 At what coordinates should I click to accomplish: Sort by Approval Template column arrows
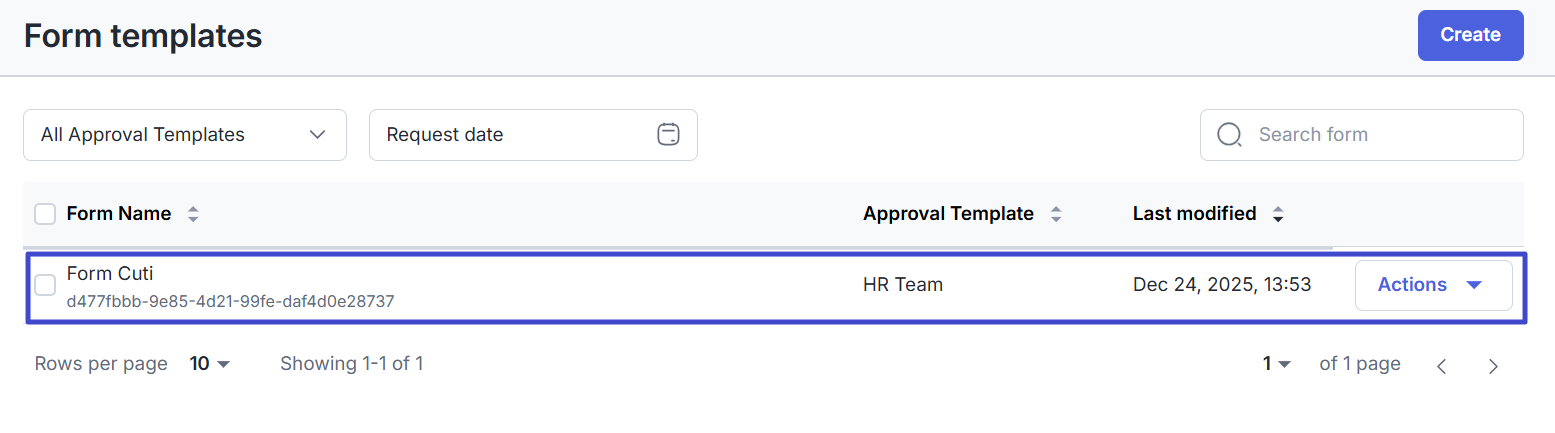click(x=1056, y=214)
